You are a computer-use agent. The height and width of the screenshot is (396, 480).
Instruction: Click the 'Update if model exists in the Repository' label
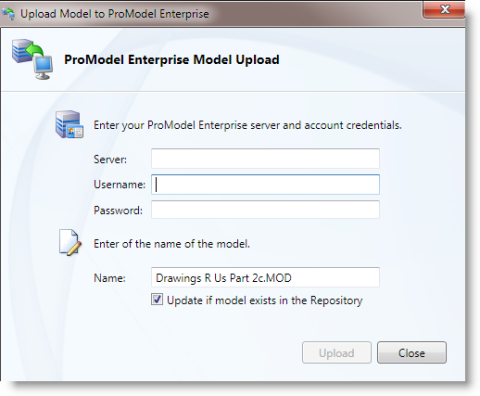pyautogui.click(x=265, y=300)
